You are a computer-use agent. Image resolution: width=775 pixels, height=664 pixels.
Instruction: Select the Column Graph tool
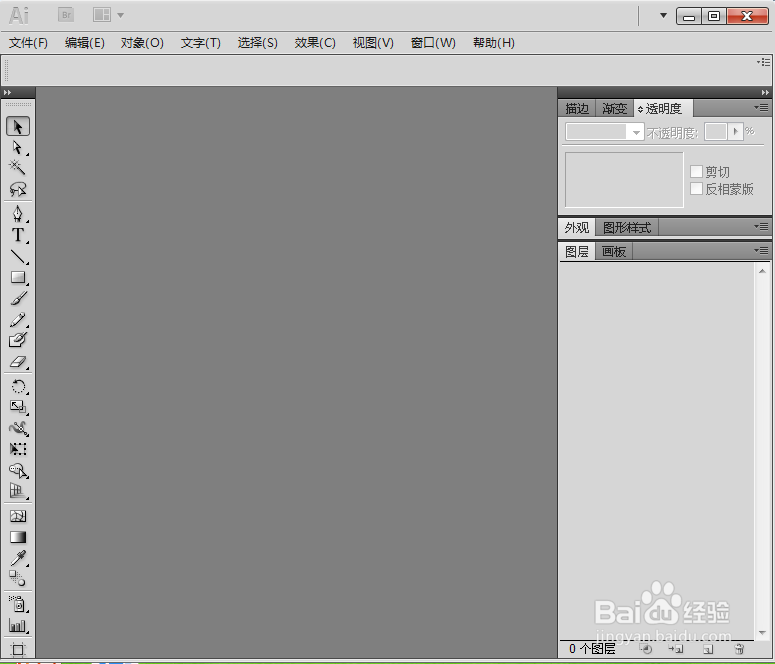pos(18,626)
